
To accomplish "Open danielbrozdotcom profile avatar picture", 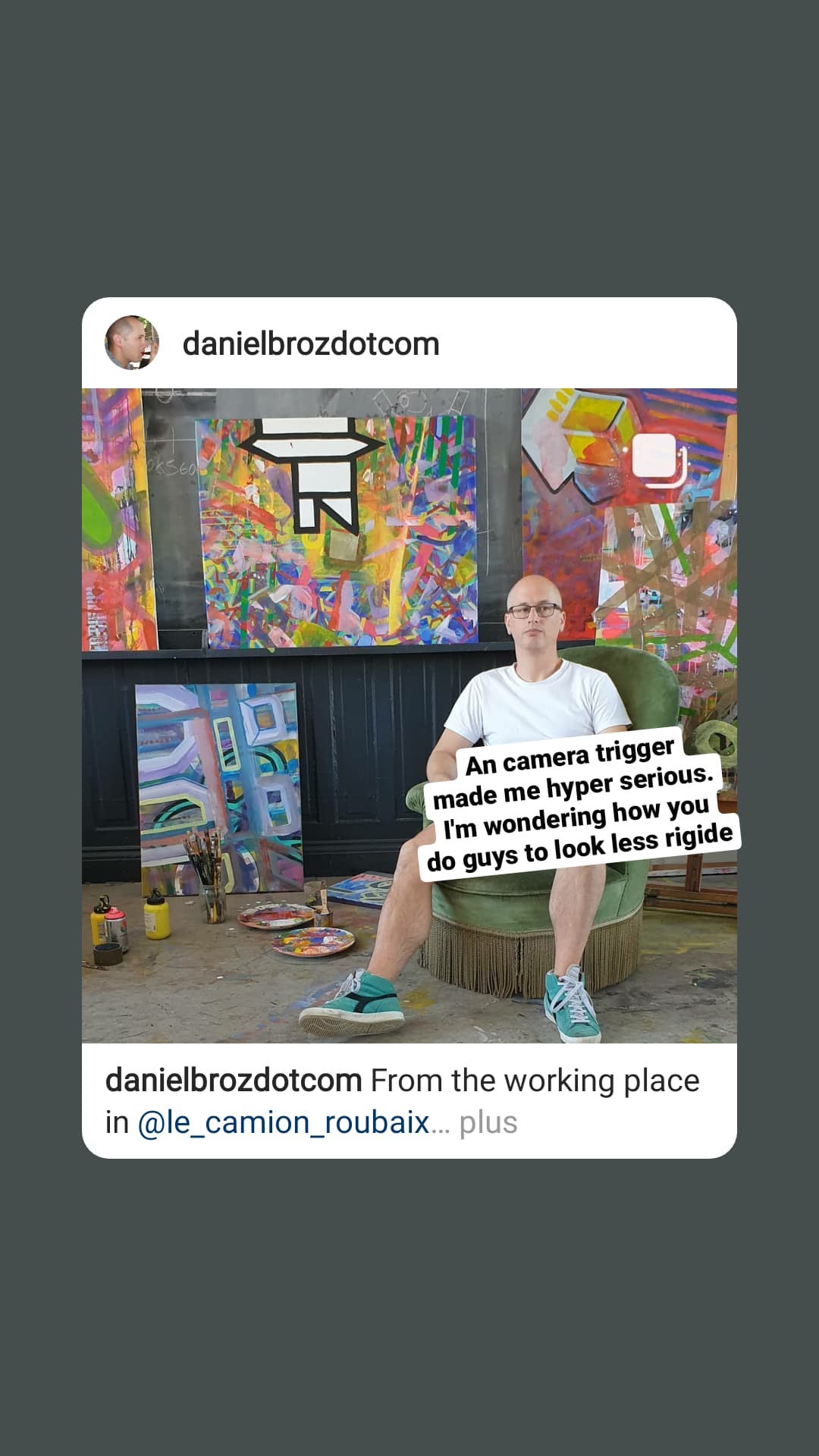I will tap(132, 343).
